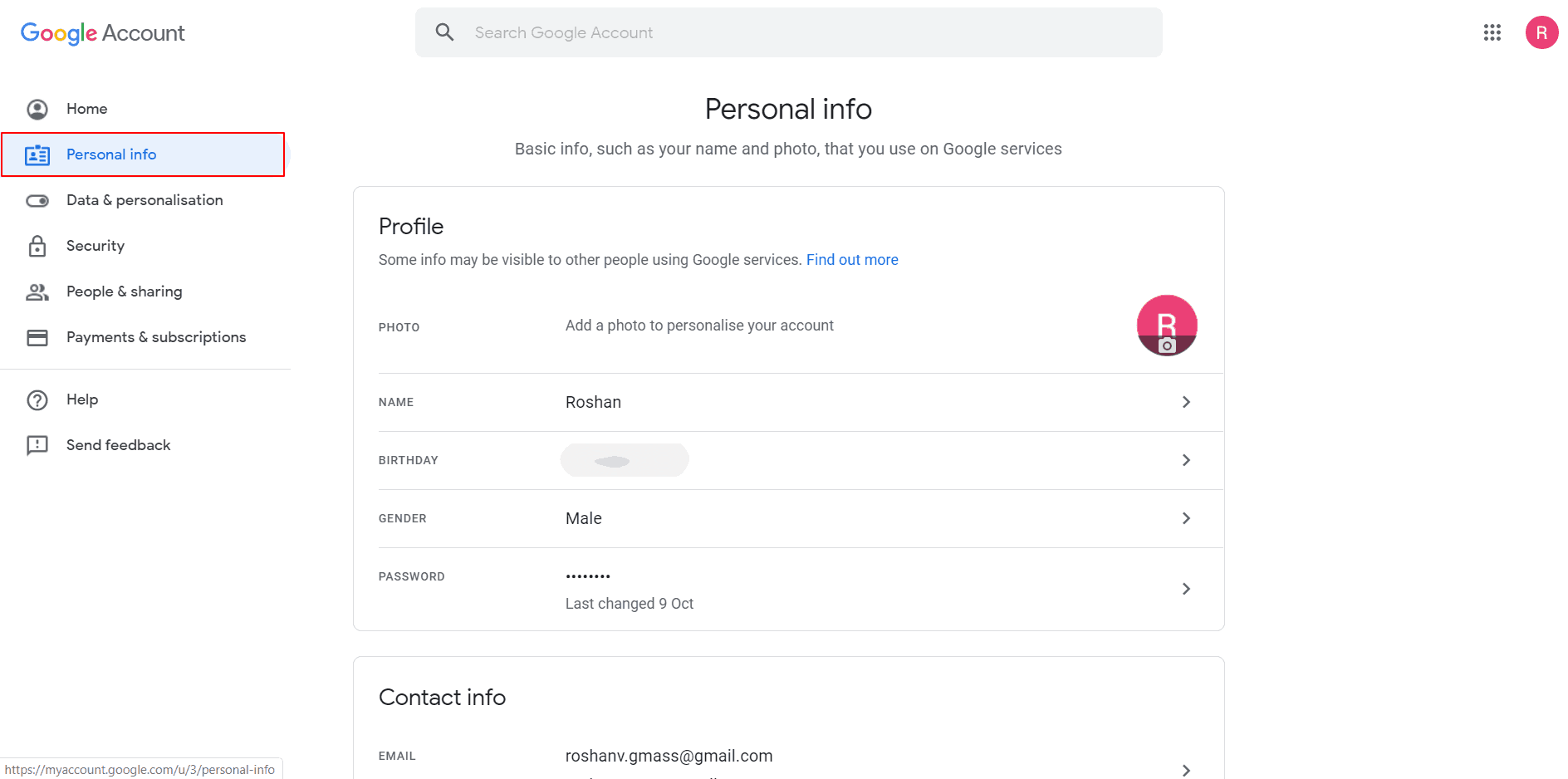Click the Help question mark icon
This screenshot has height=779, width=1568.
(37, 399)
